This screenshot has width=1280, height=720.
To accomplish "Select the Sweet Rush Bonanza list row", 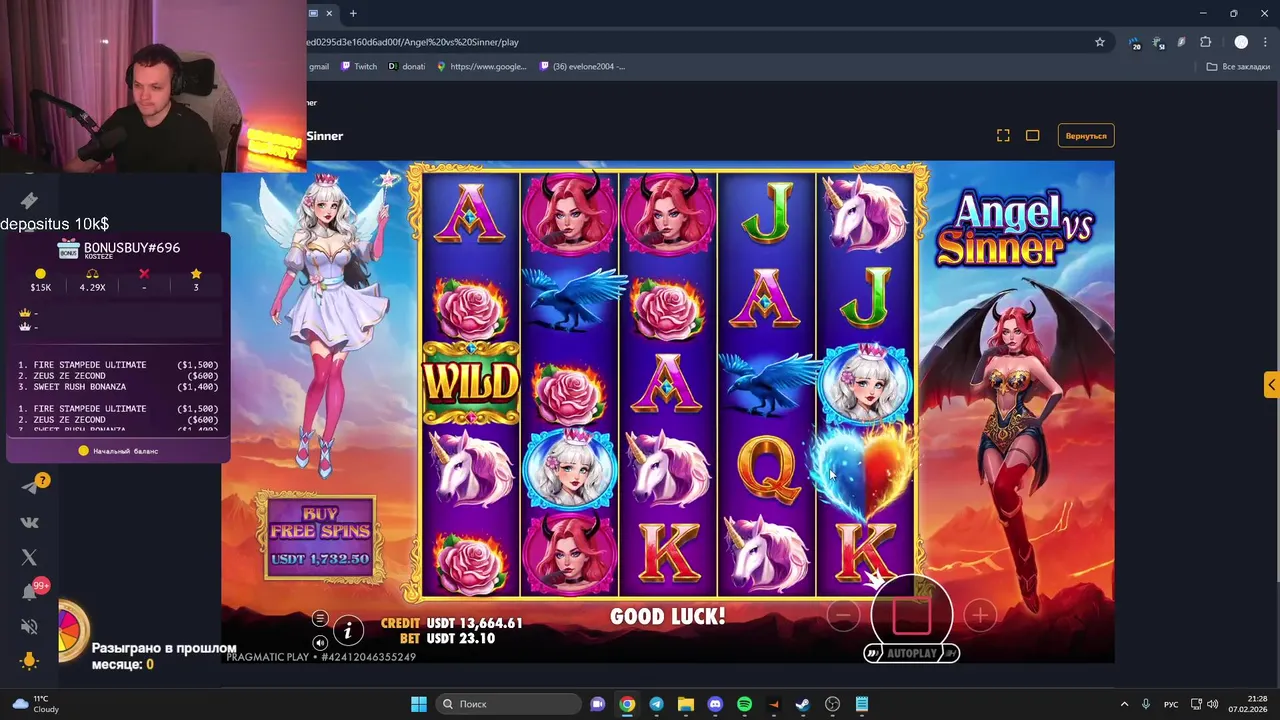I will pyautogui.click(x=118, y=386).
